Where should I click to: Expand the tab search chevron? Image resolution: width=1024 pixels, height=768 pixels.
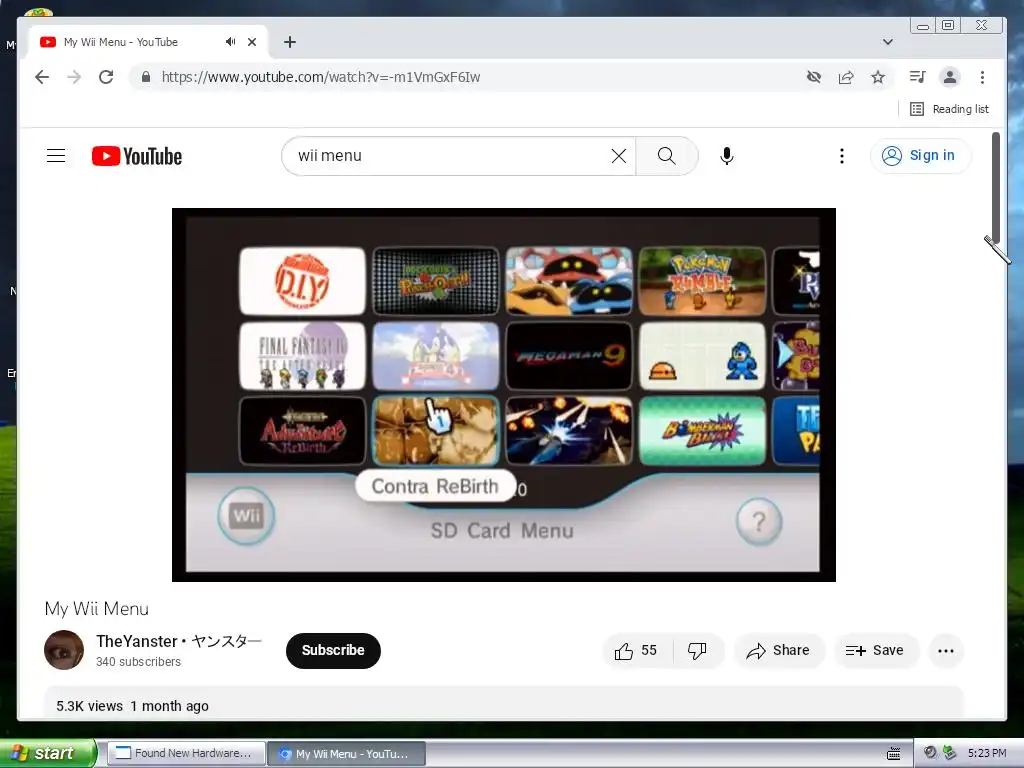pyautogui.click(x=888, y=42)
